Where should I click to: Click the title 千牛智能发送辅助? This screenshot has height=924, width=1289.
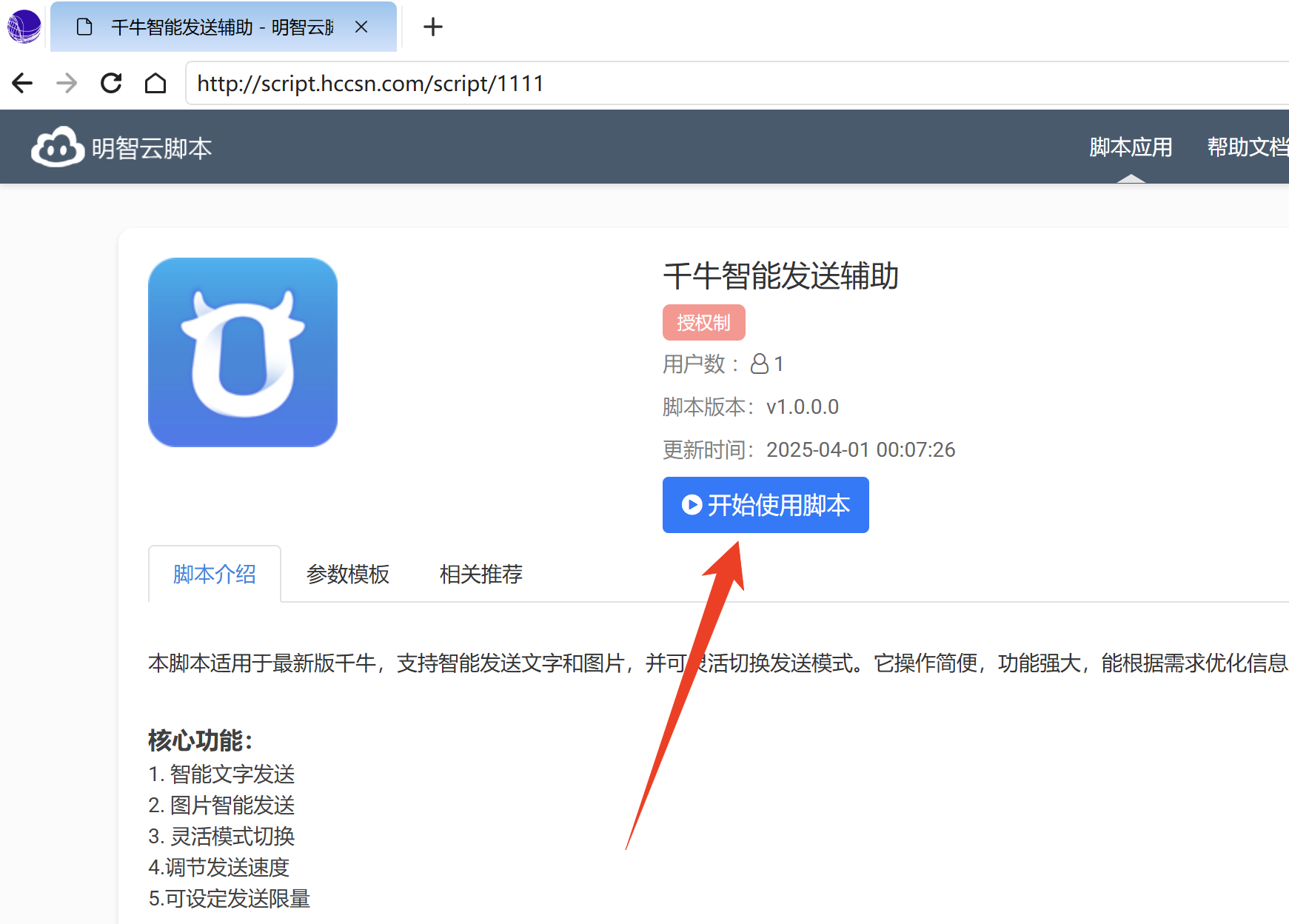pyautogui.click(x=780, y=276)
